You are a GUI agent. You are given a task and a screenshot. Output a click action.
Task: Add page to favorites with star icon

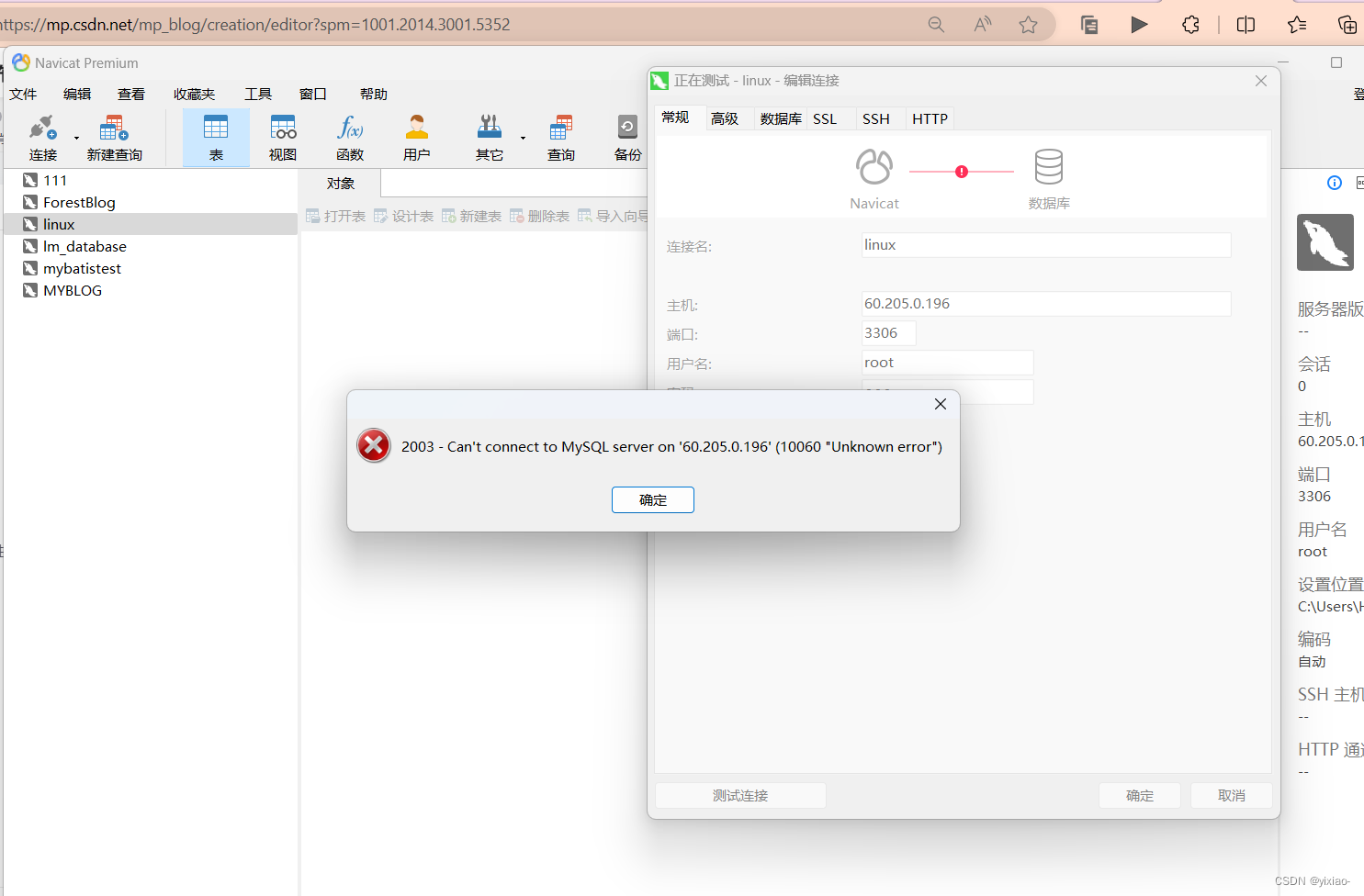[1029, 25]
